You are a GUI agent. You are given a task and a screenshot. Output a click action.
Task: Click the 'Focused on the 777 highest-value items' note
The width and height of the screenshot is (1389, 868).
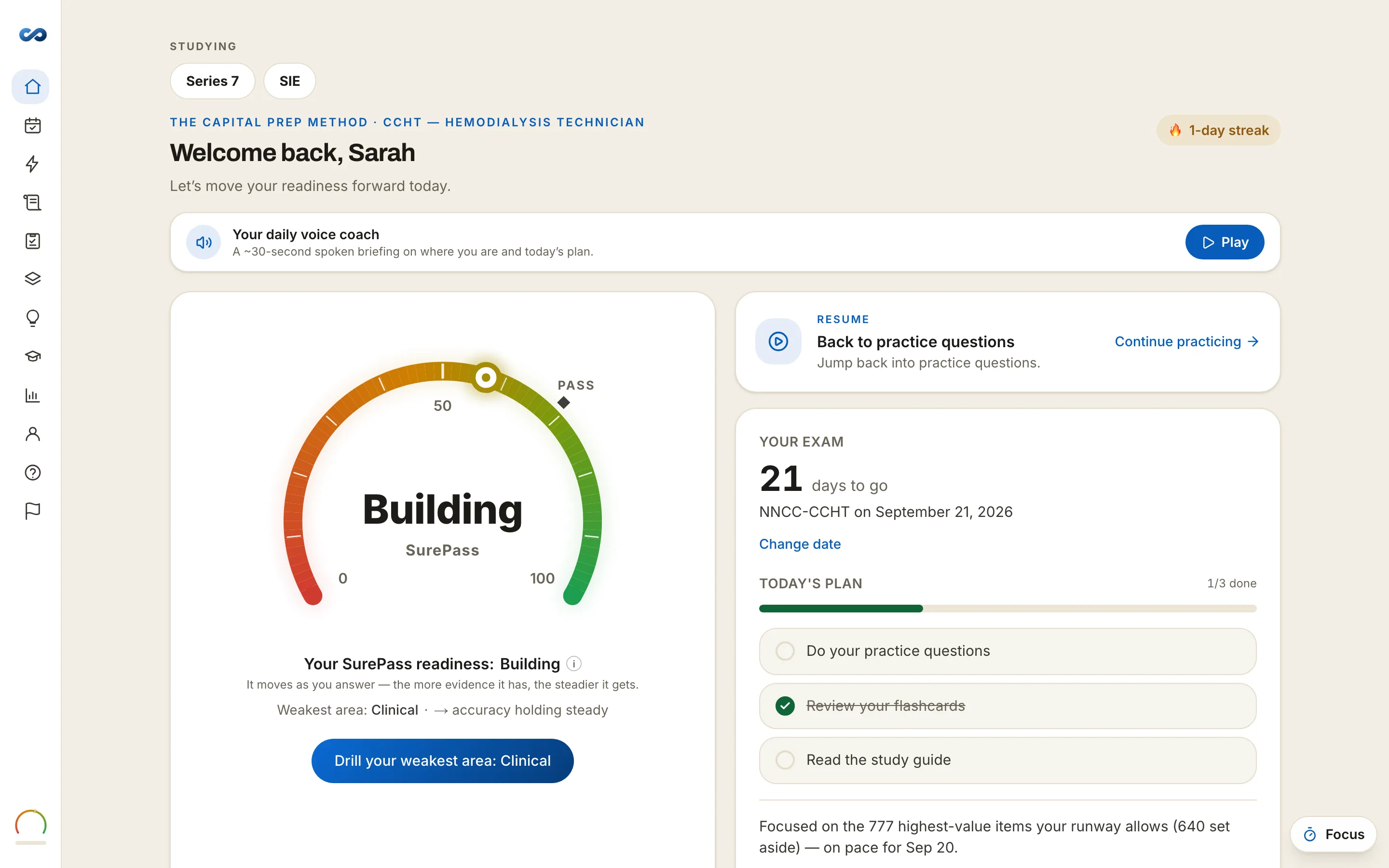tap(994, 837)
